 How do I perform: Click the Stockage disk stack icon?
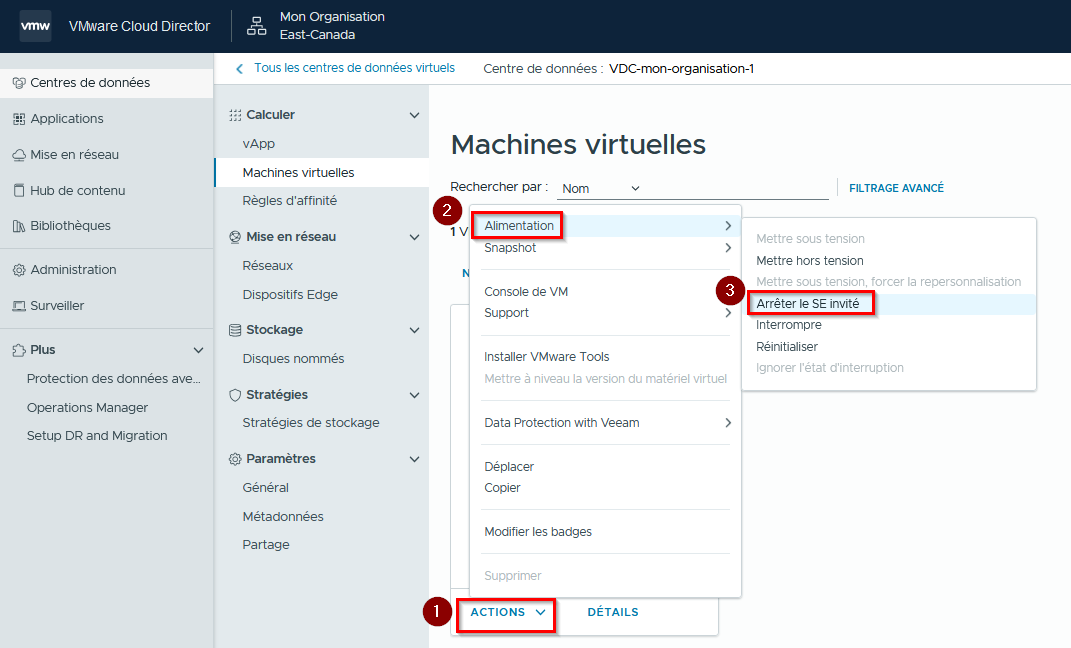tap(235, 330)
